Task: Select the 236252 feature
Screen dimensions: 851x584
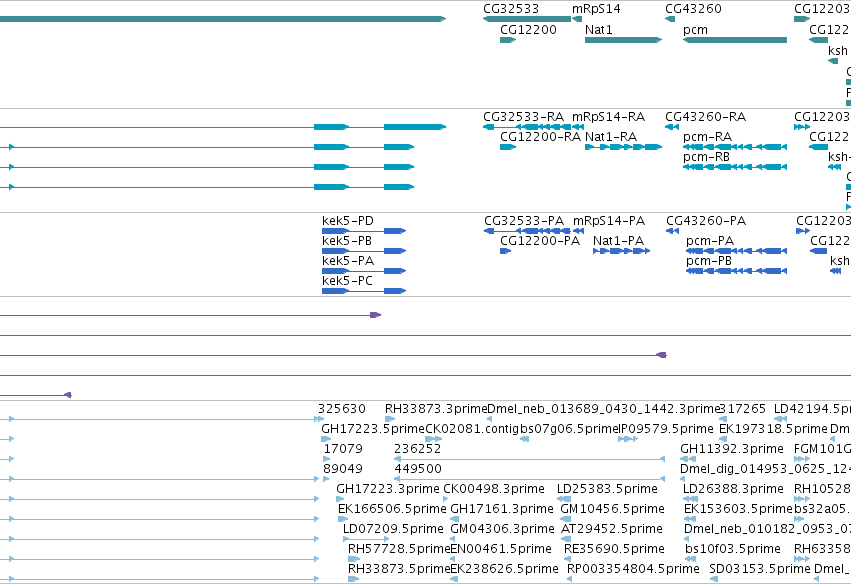Action: [x=530, y=459]
